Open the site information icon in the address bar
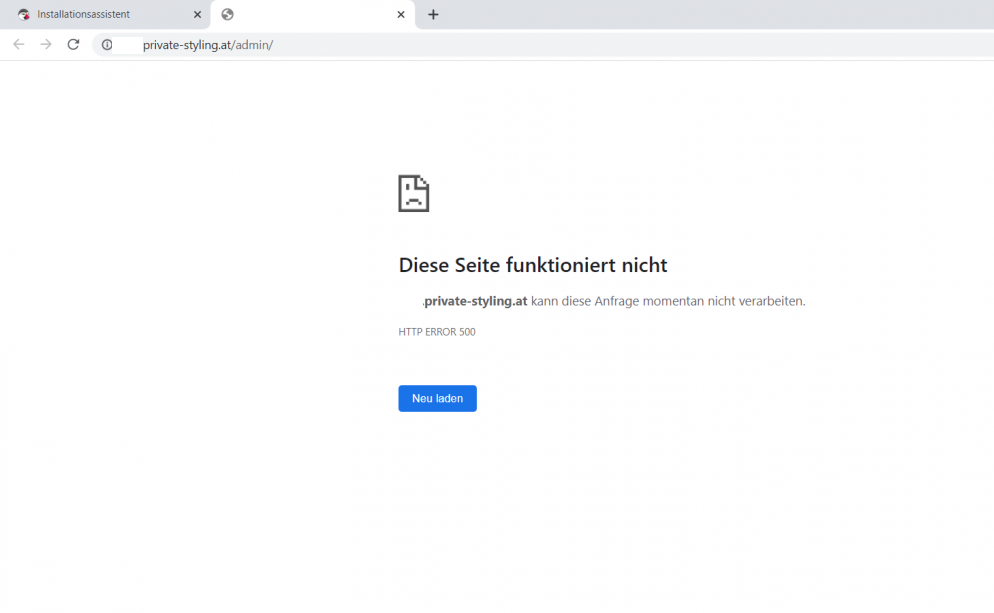The height and width of the screenshot is (613, 994). coord(107,44)
